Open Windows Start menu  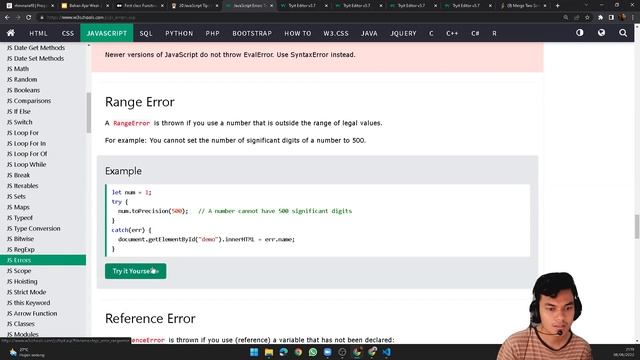(x=254, y=352)
